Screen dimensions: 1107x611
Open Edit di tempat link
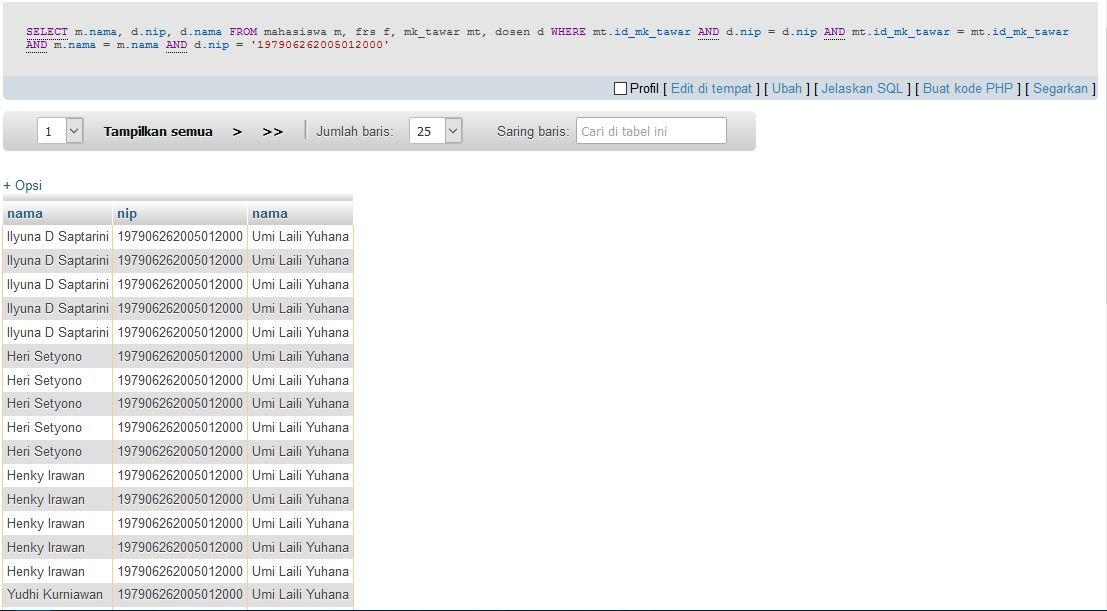click(711, 89)
